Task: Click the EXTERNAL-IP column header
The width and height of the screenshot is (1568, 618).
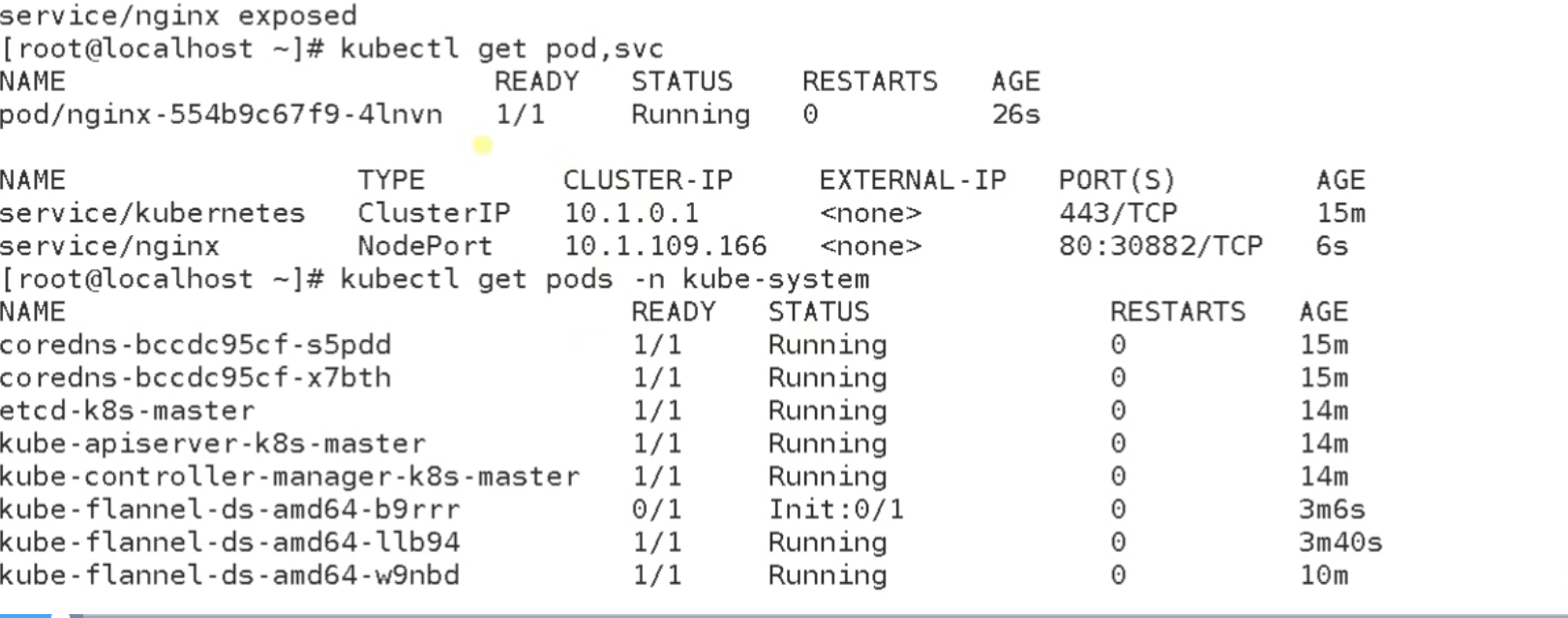Action: (x=912, y=181)
